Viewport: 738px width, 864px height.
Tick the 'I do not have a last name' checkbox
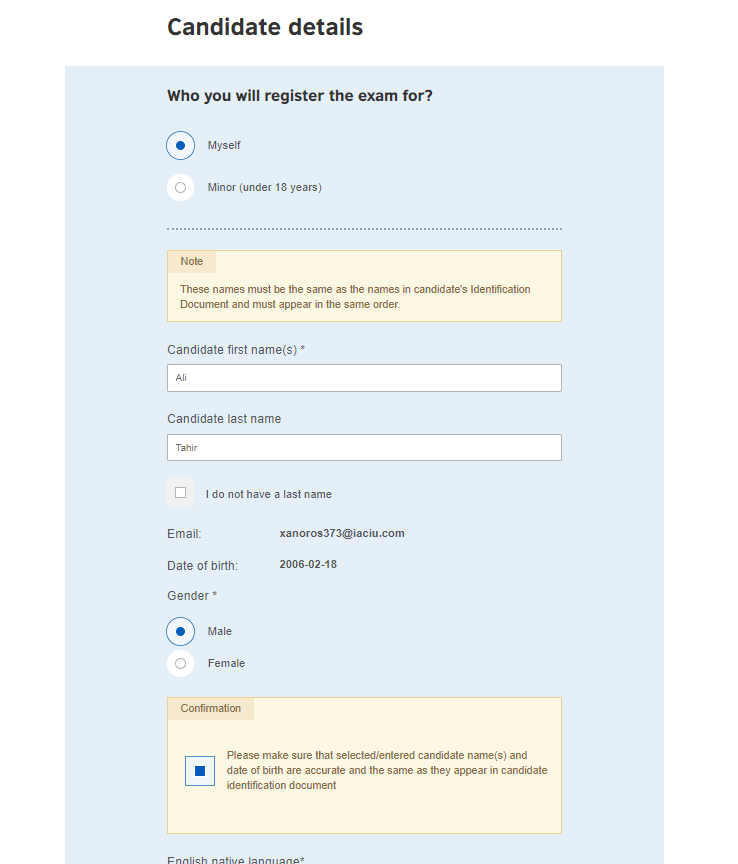tap(181, 493)
